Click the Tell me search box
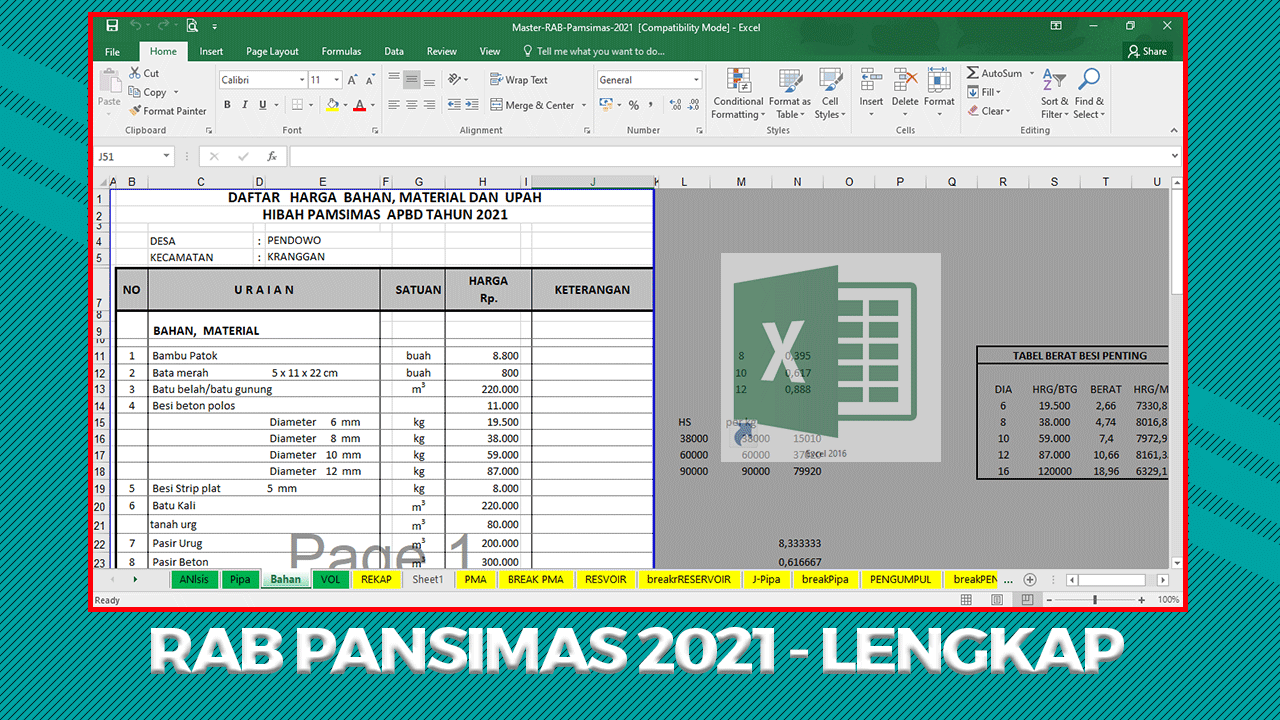Image resolution: width=1280 pixels, height=720 pixels. click(600, 51)
